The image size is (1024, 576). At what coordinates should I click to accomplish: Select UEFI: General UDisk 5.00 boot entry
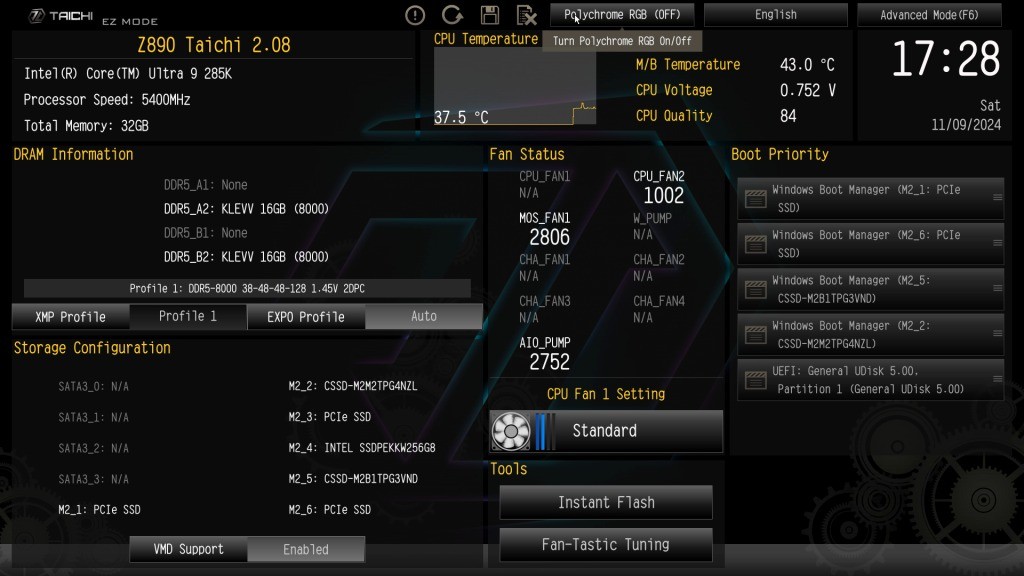pos(871,379)
